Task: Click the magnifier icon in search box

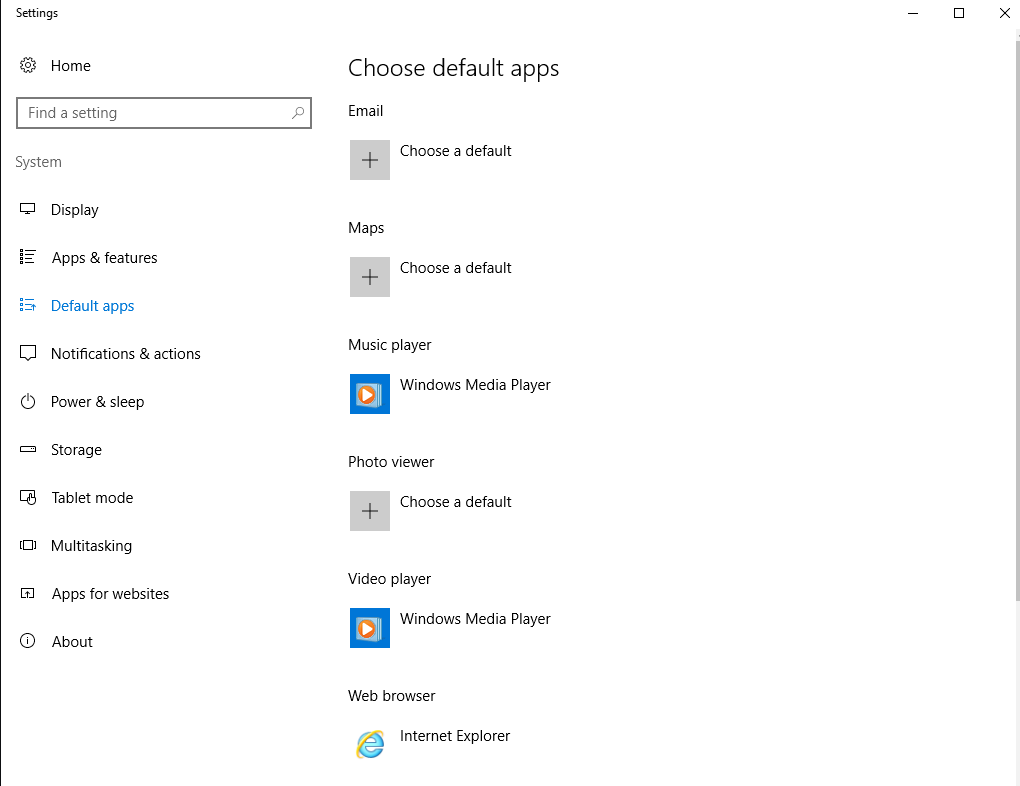Action: (298, 113)
